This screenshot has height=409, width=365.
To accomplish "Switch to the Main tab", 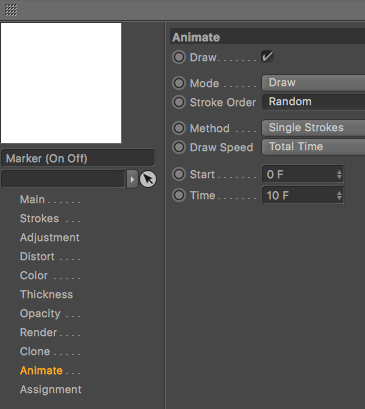I will pos(32,199).
